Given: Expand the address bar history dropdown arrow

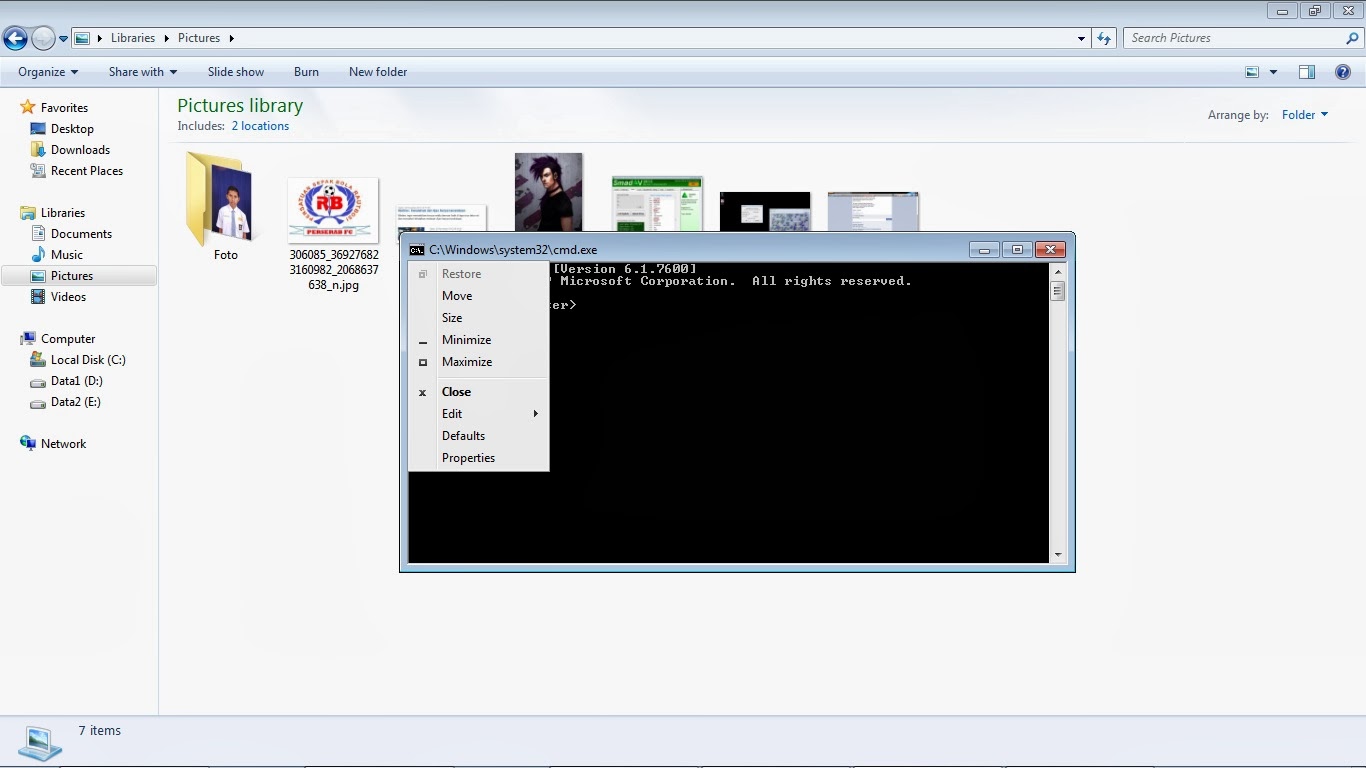Looking at the screenshot, I should 1082,38.
